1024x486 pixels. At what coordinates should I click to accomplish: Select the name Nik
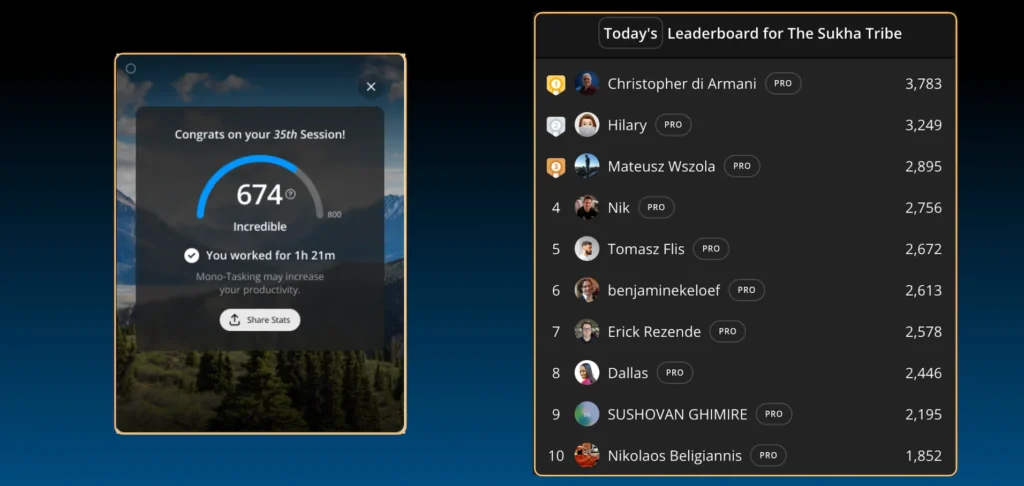618,208
